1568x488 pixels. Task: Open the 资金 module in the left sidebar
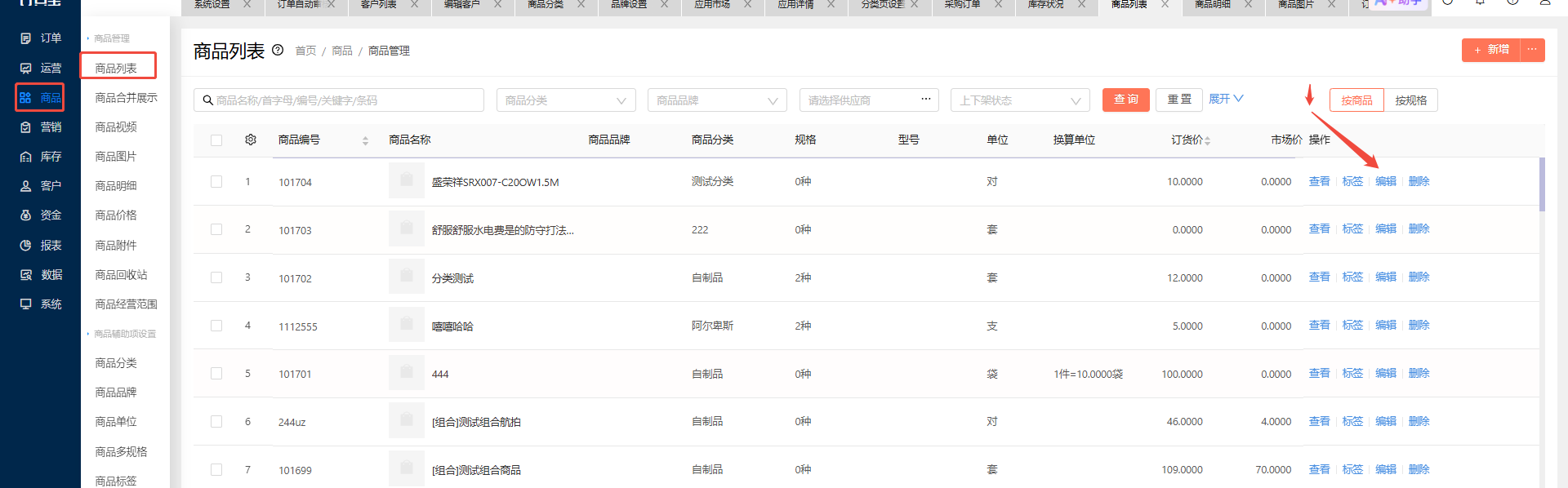(x=41, y=215)
